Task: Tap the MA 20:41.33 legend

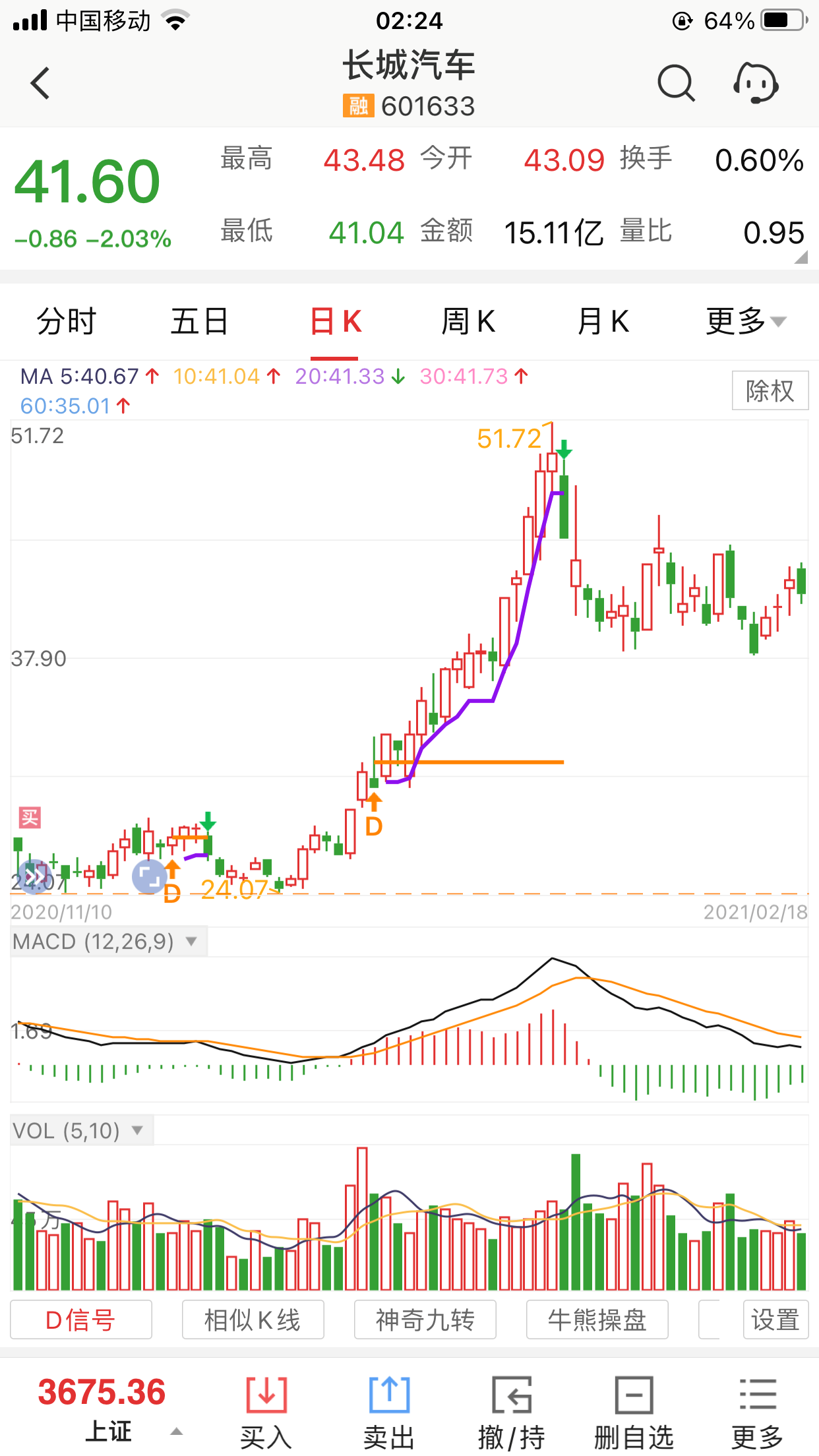Action: (x=350, y=377)
